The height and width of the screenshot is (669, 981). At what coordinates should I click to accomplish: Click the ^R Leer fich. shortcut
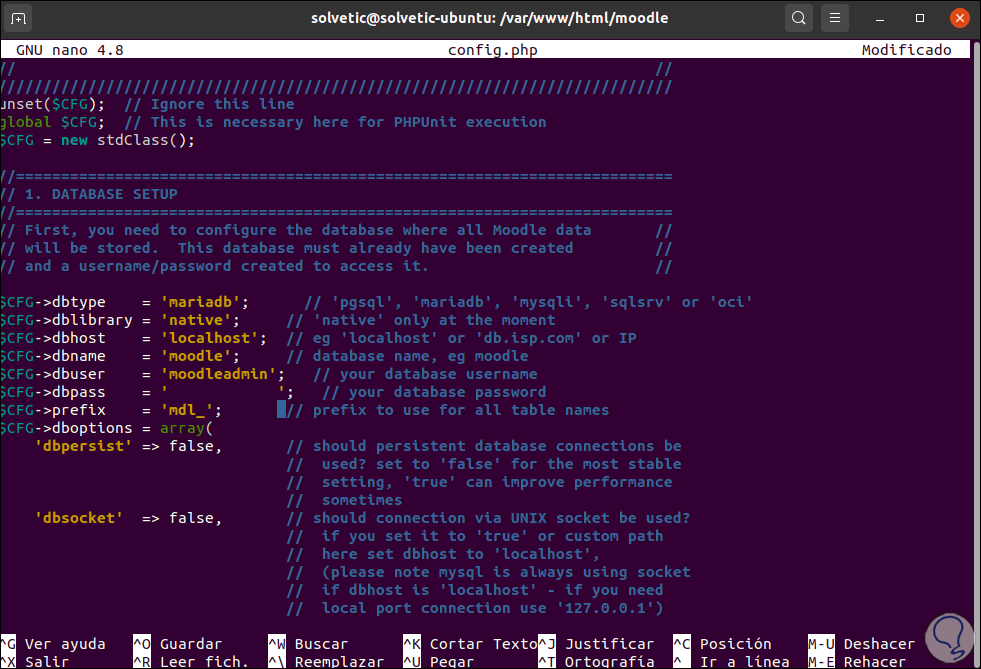click(191, 661)
